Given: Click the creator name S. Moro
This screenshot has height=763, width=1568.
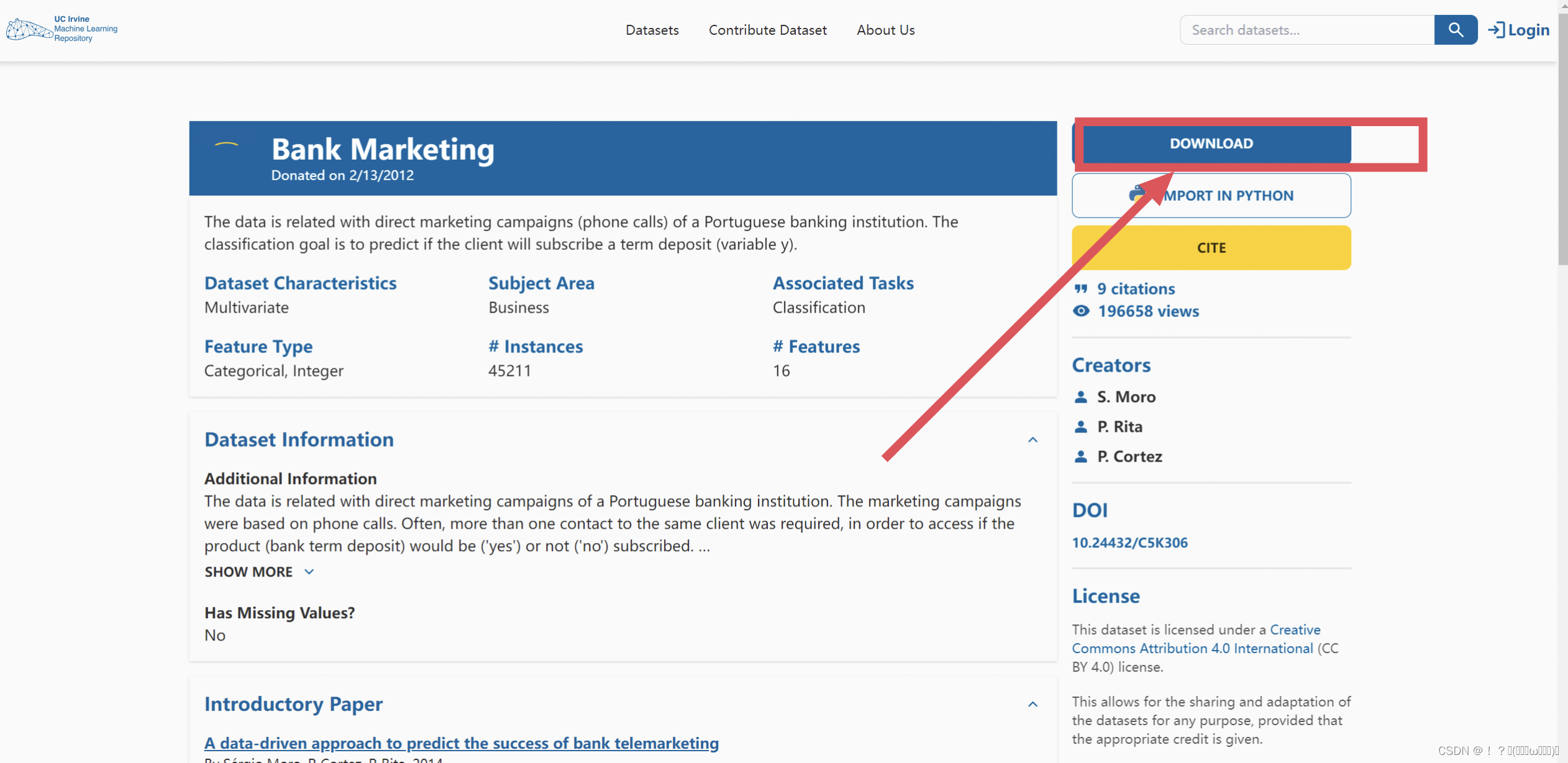Looking at the screenshot, I should tap(1126, 397).
